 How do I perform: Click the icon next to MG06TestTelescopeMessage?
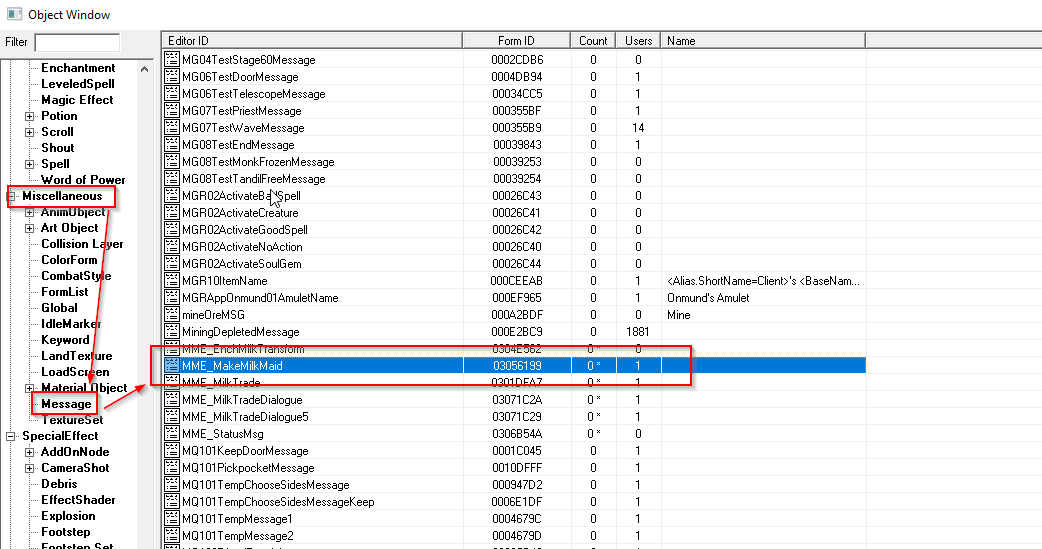(x=172, y=94)
